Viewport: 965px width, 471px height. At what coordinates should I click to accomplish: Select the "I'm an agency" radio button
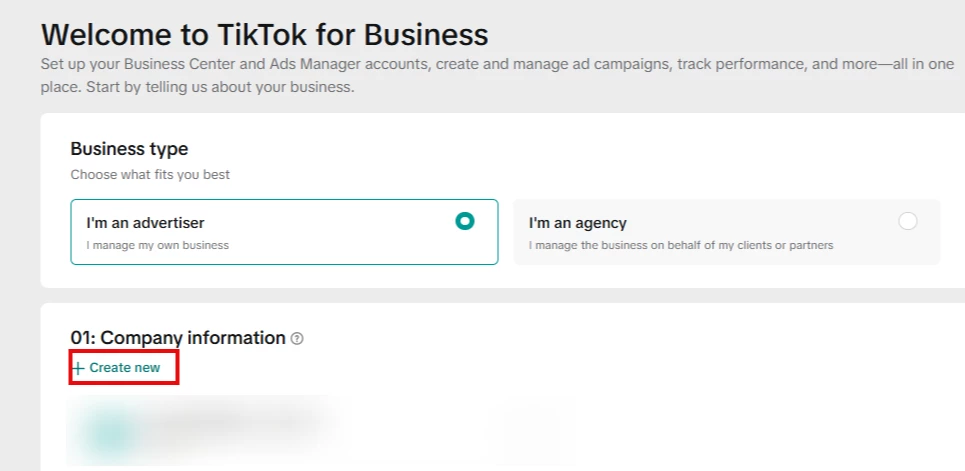coord(907,222)
